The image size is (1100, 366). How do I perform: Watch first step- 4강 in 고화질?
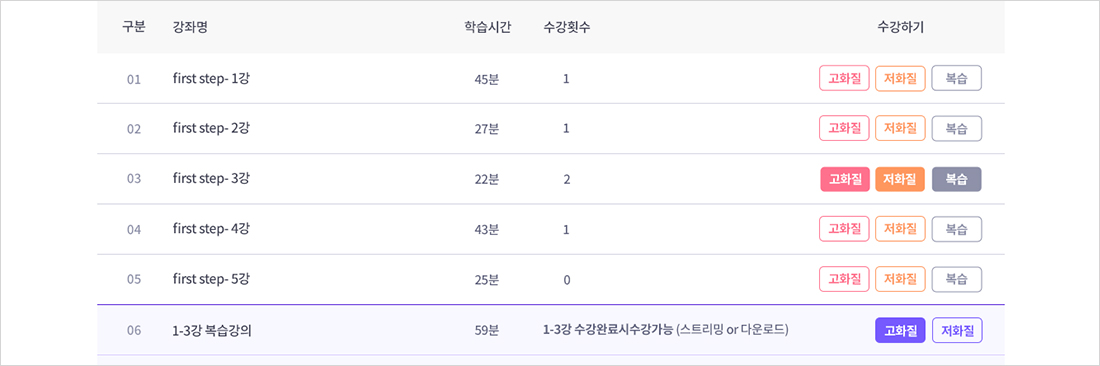(845, 229)
